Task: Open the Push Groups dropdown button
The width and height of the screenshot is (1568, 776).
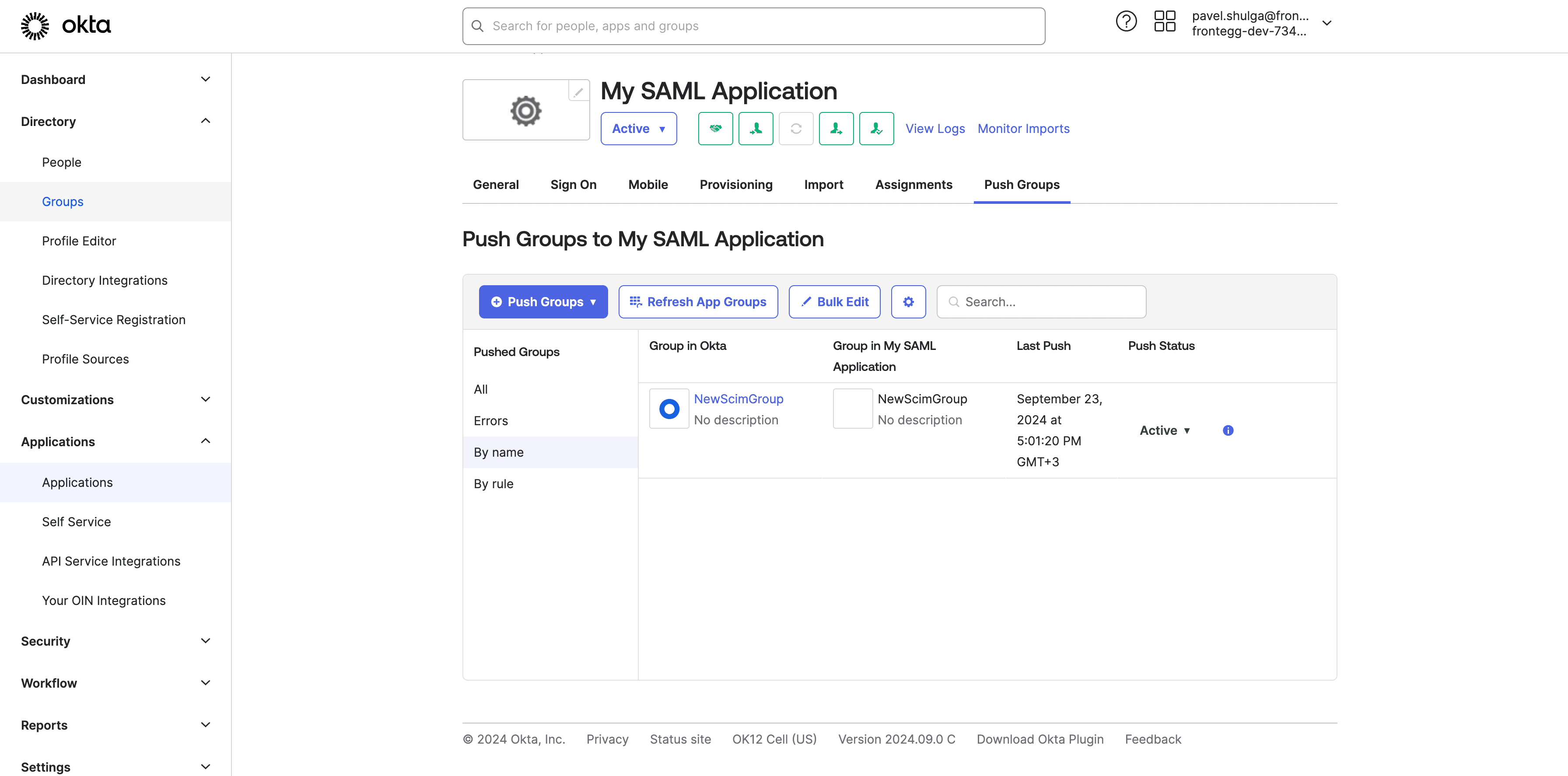Action: 543,302
